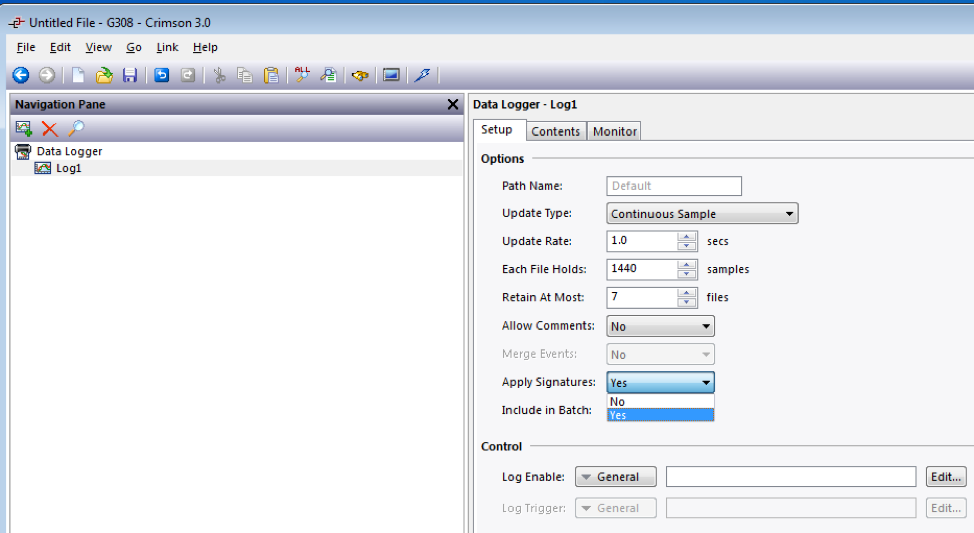The image size is (974, 533).
Task: Open the File menu
Action: pos(26,47)
